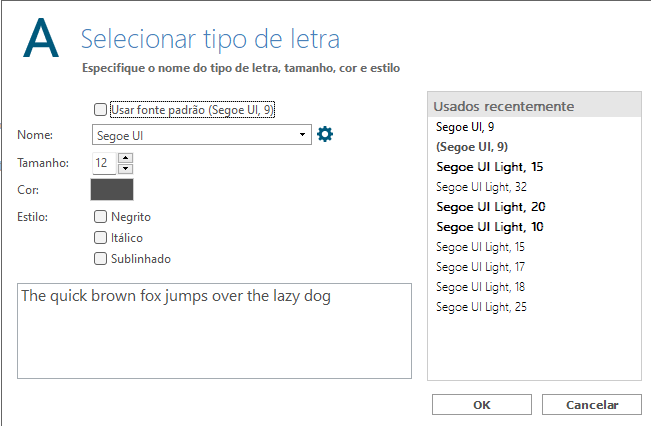Open the Cor color swatch
Screen dimensions: 651x426
(x=112, y=190)
